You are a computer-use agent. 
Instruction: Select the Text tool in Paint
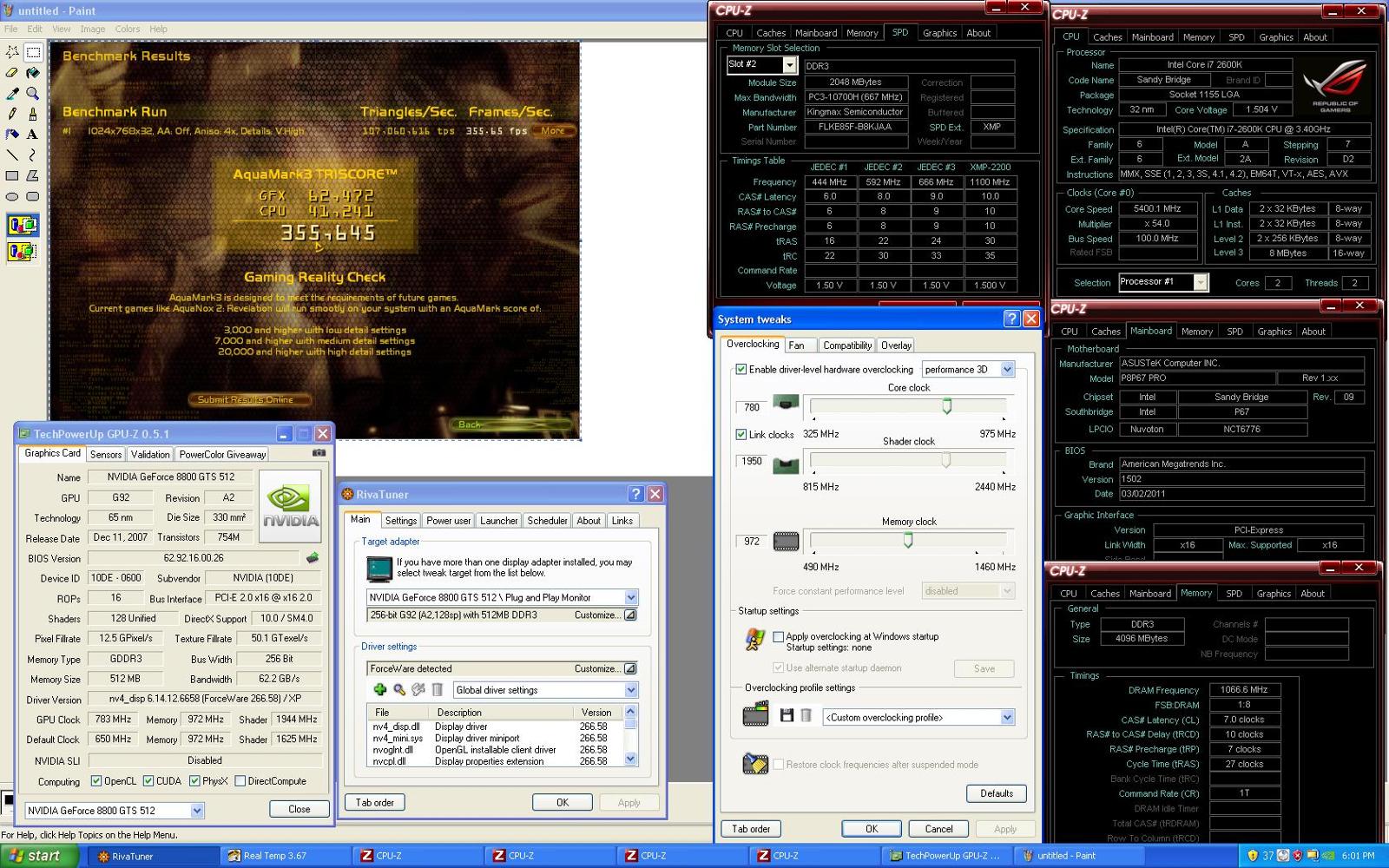coord(33,135)
